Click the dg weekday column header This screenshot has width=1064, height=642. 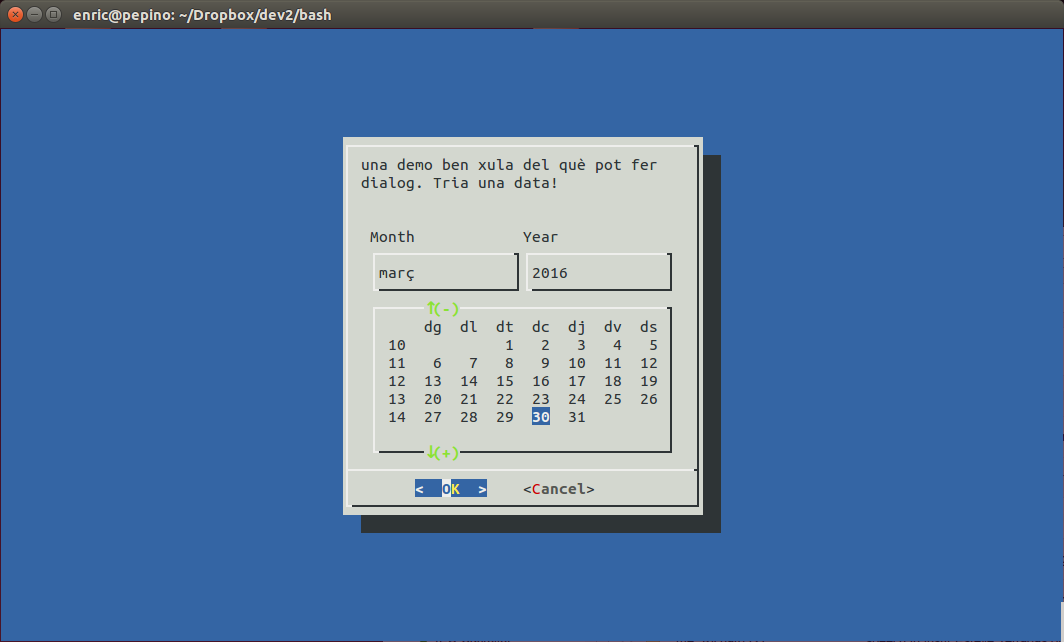point(433,327)
